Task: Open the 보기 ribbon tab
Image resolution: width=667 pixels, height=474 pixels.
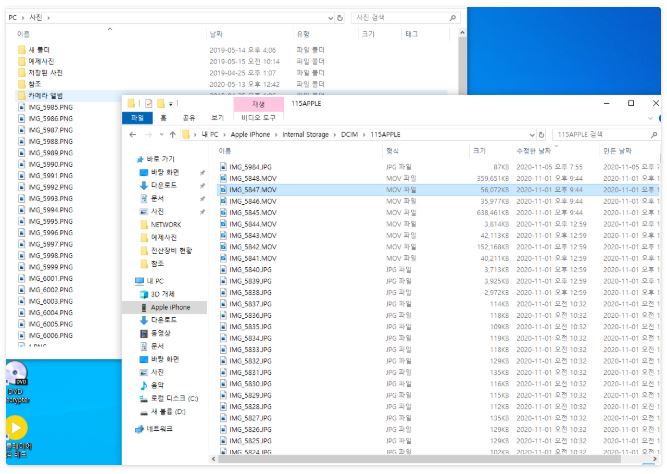Action: click(x=217, y=118)
